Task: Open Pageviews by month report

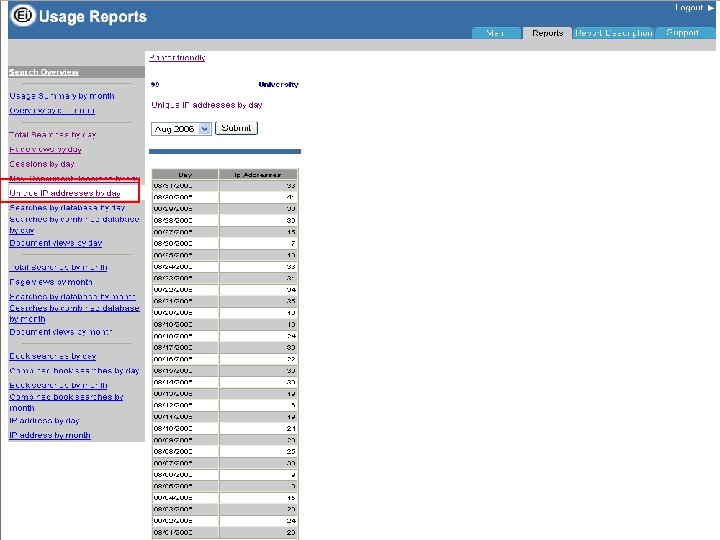Action: click(51, 282)
